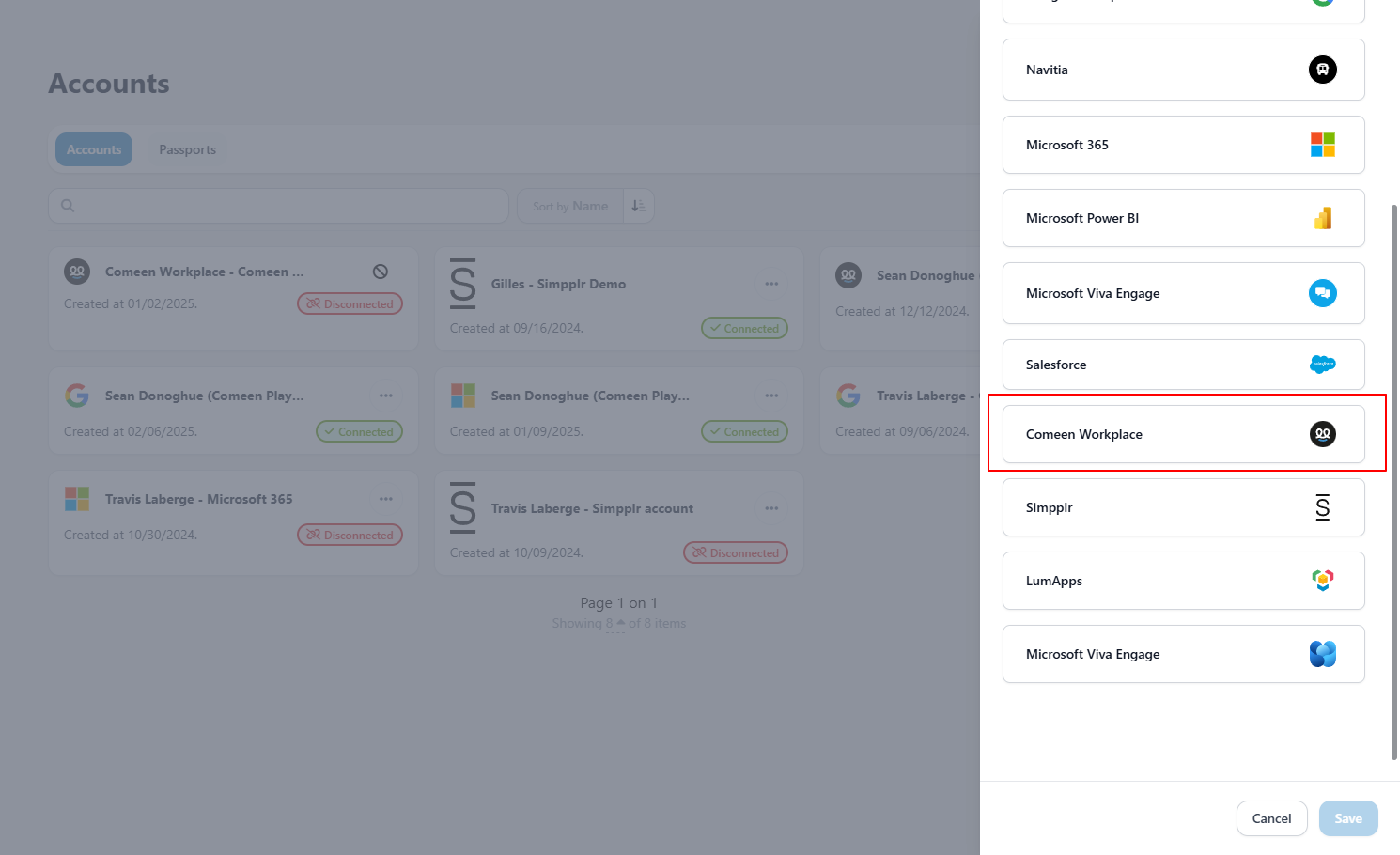Click Created at 09/16/2024 text

[517, 328]
